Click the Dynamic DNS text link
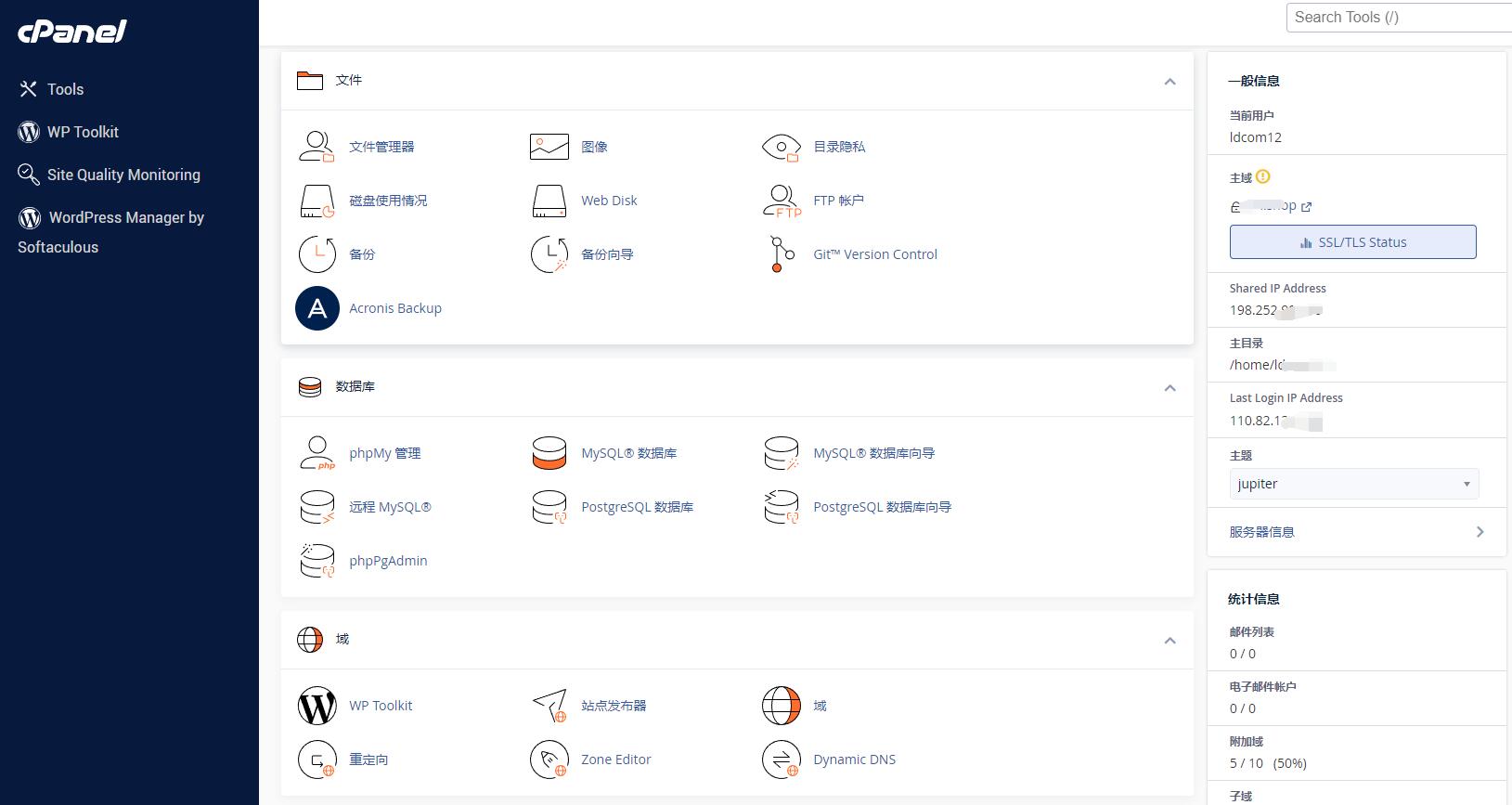Screen dimensions: 1512x805 point(855,760)
